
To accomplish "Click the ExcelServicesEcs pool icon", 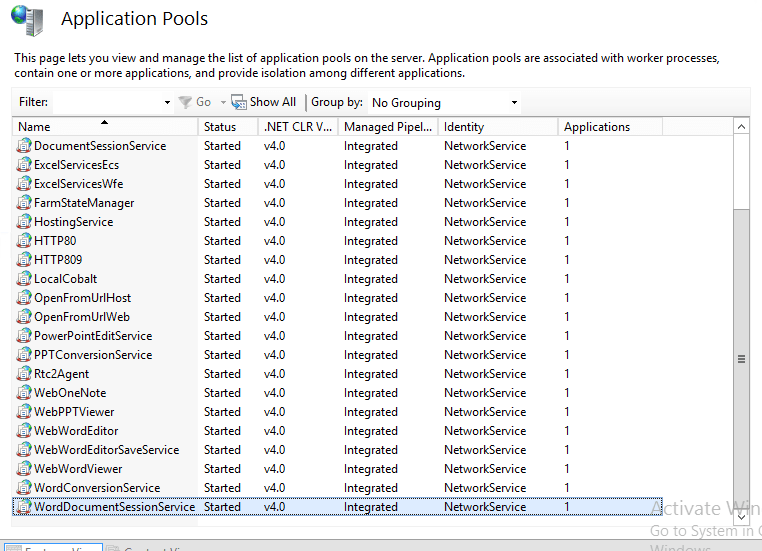I will [x=24, y=165].
